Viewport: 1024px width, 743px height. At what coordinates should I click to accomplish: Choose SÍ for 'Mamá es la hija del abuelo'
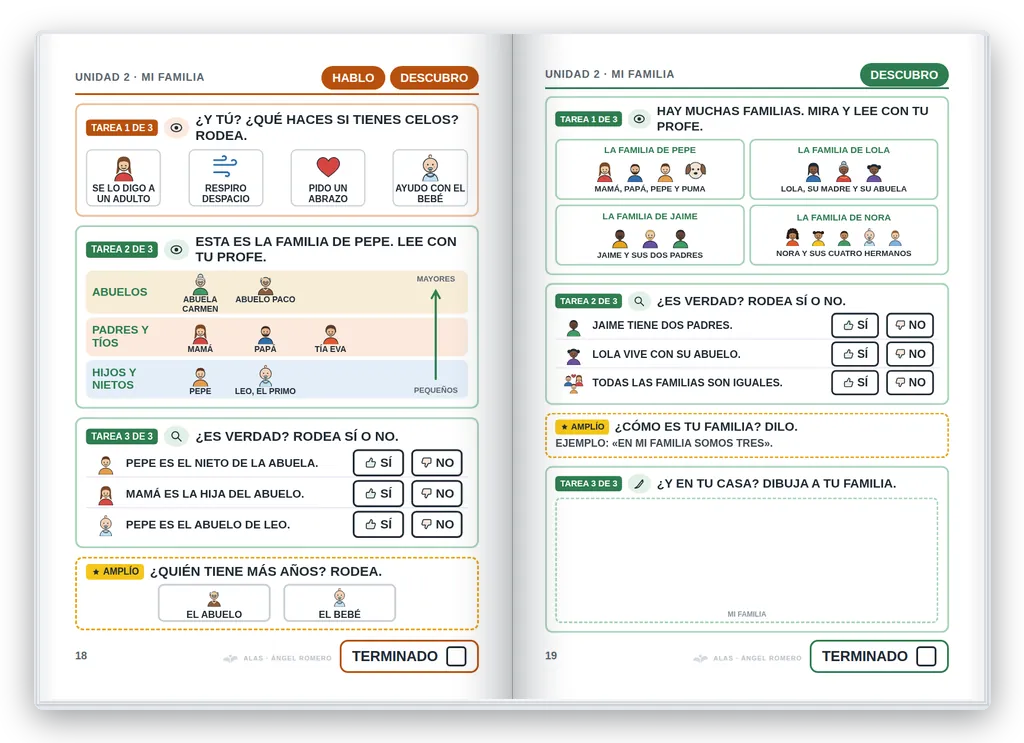(x=378, y=494)
